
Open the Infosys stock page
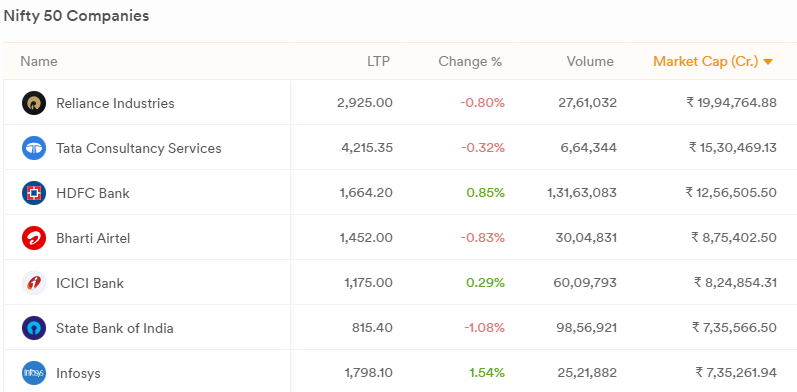[x=78, y=374]
